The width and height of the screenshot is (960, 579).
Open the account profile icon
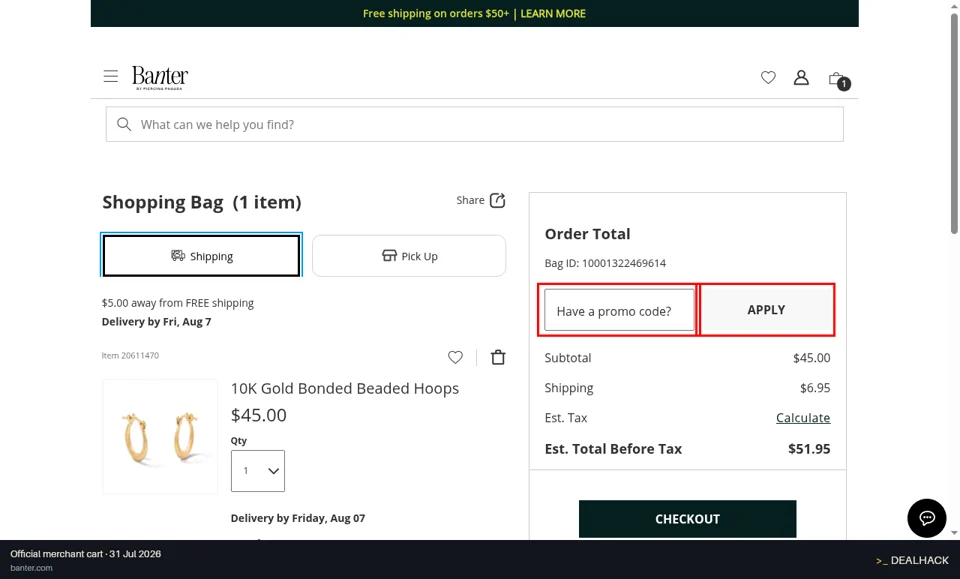tap(801, 78)
